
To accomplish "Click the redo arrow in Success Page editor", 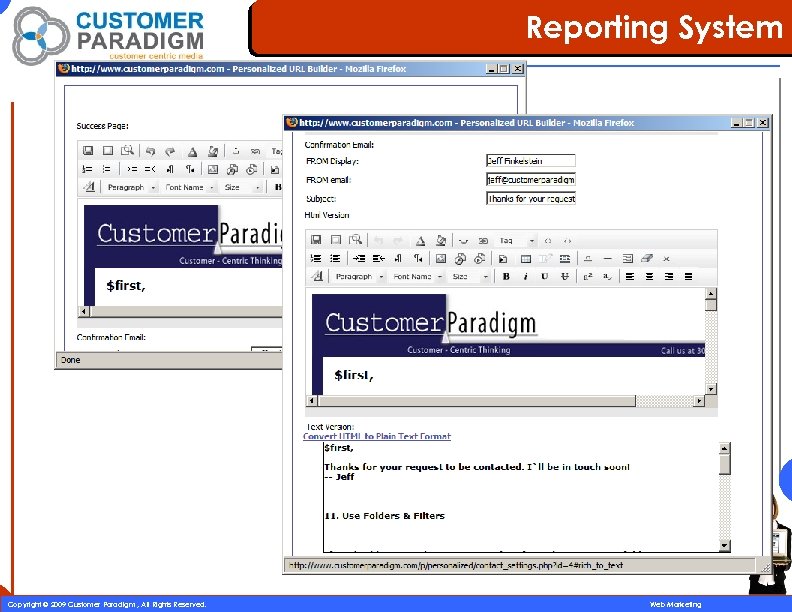I will (170, 150).
